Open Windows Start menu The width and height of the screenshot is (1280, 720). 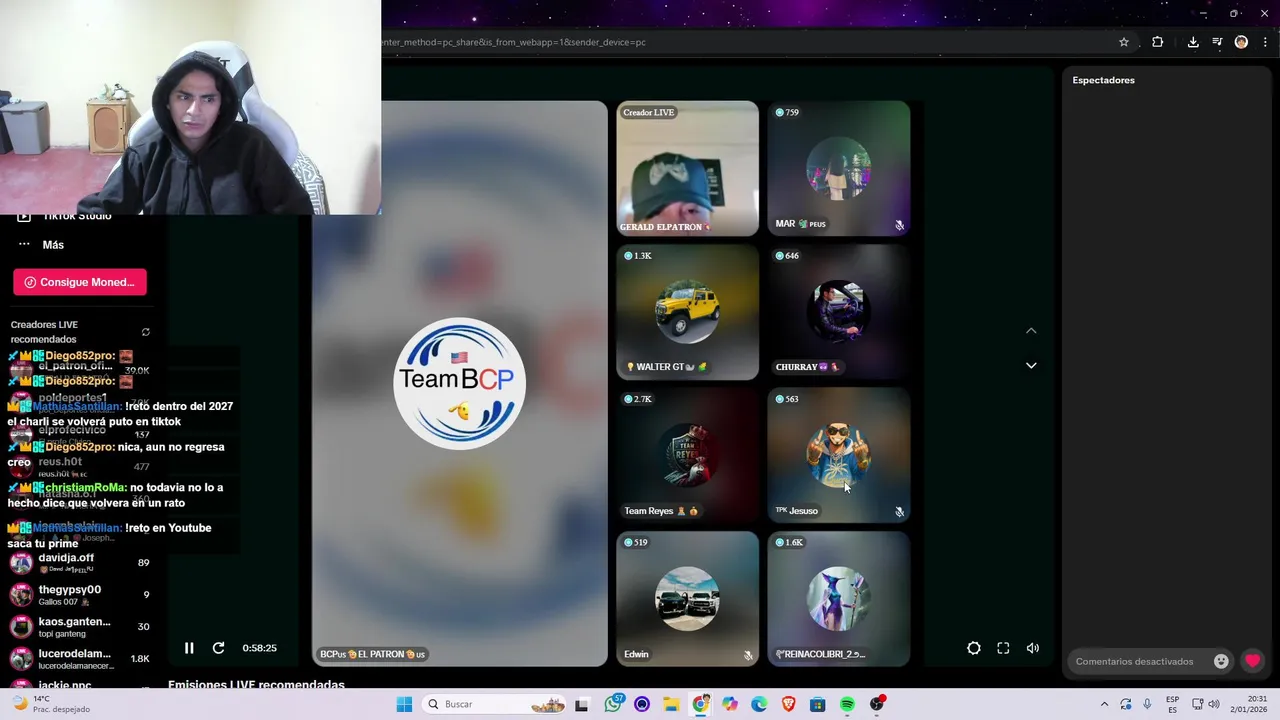point(404,704)
